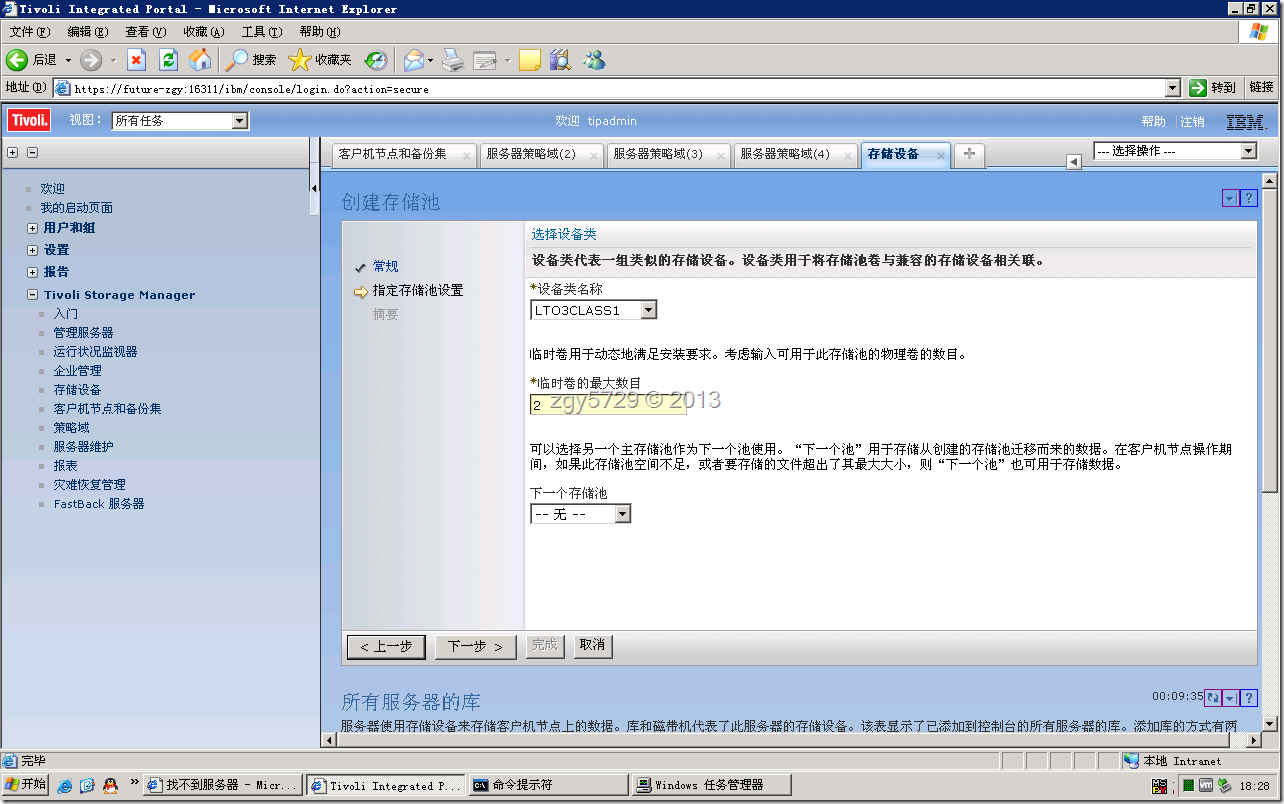Open Favorites (收藏夹) star button
The width and height of the screenshot is (1284, 804).
pyautogui.click(x=320, y=60)
